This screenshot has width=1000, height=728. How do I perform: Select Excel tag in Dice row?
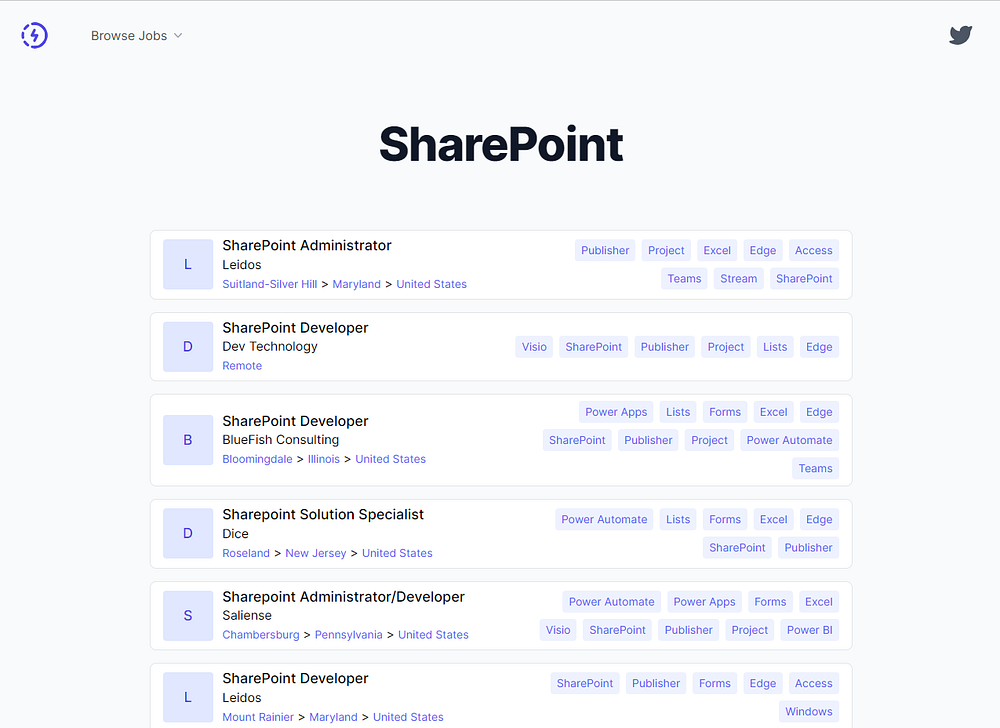[x=774, y=520]
